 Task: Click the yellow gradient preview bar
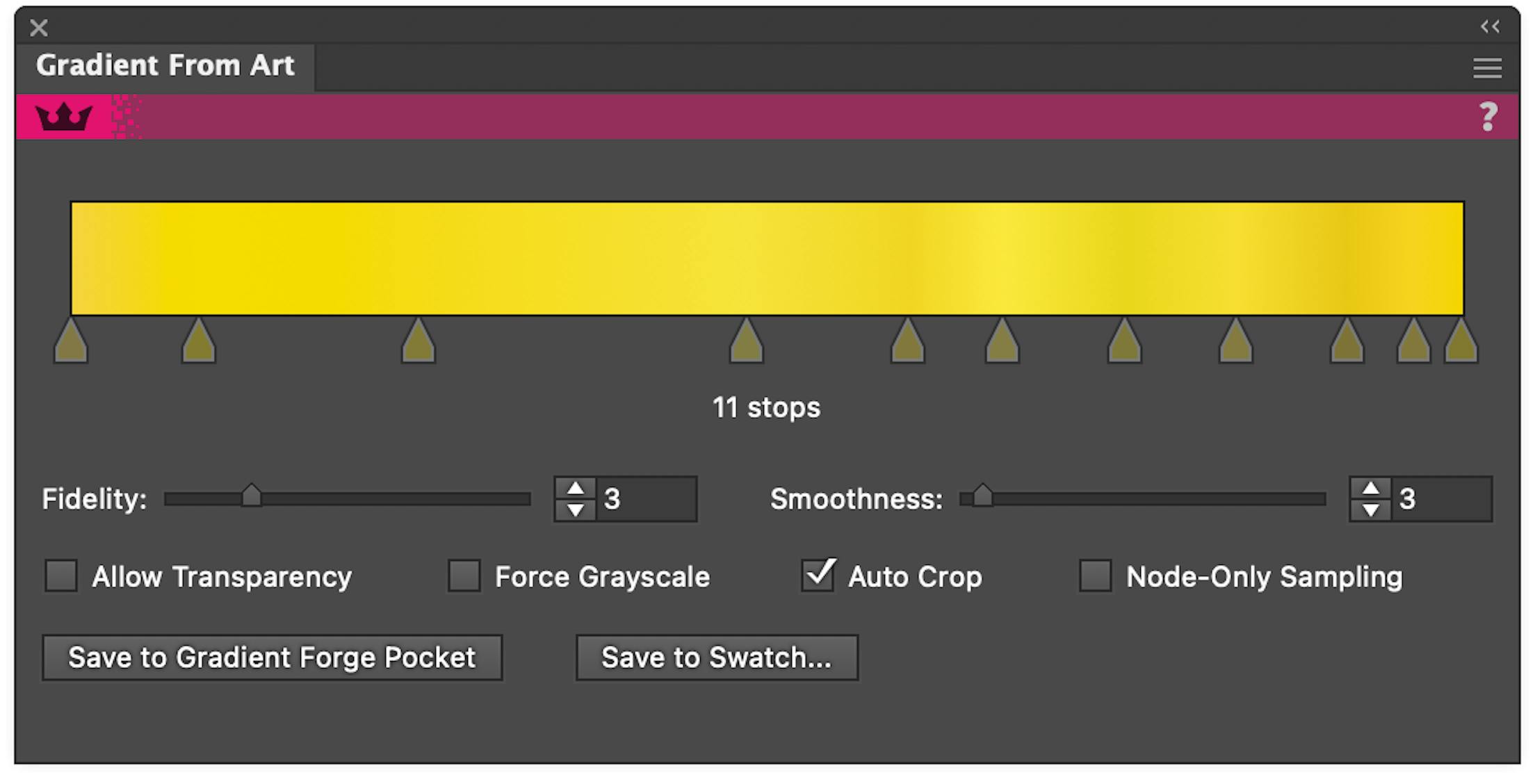click(x=765, y=257)
